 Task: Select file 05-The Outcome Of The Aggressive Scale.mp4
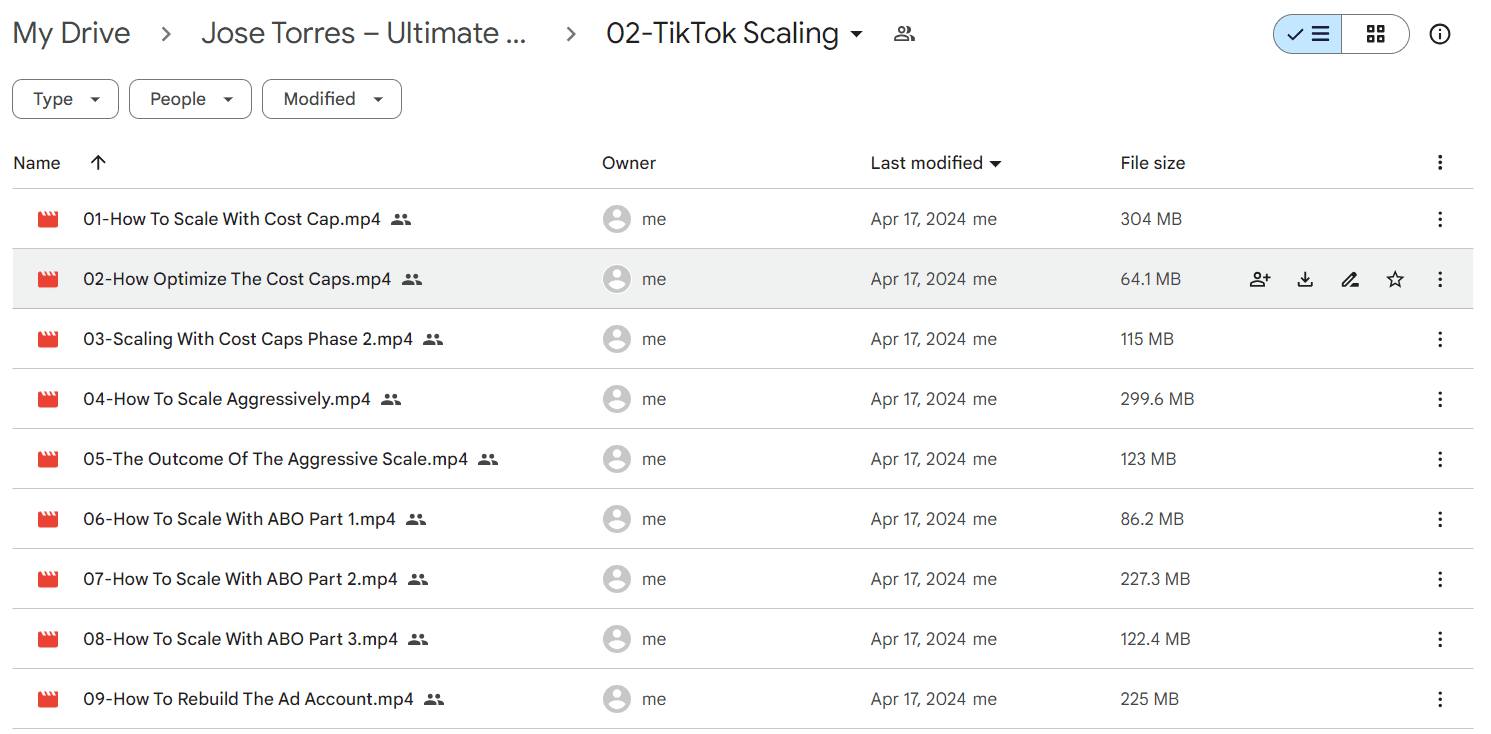coord(275,459)
